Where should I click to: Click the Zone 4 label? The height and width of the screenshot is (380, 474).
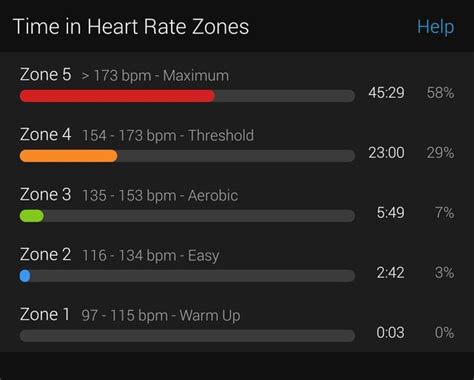coord(46,134)
